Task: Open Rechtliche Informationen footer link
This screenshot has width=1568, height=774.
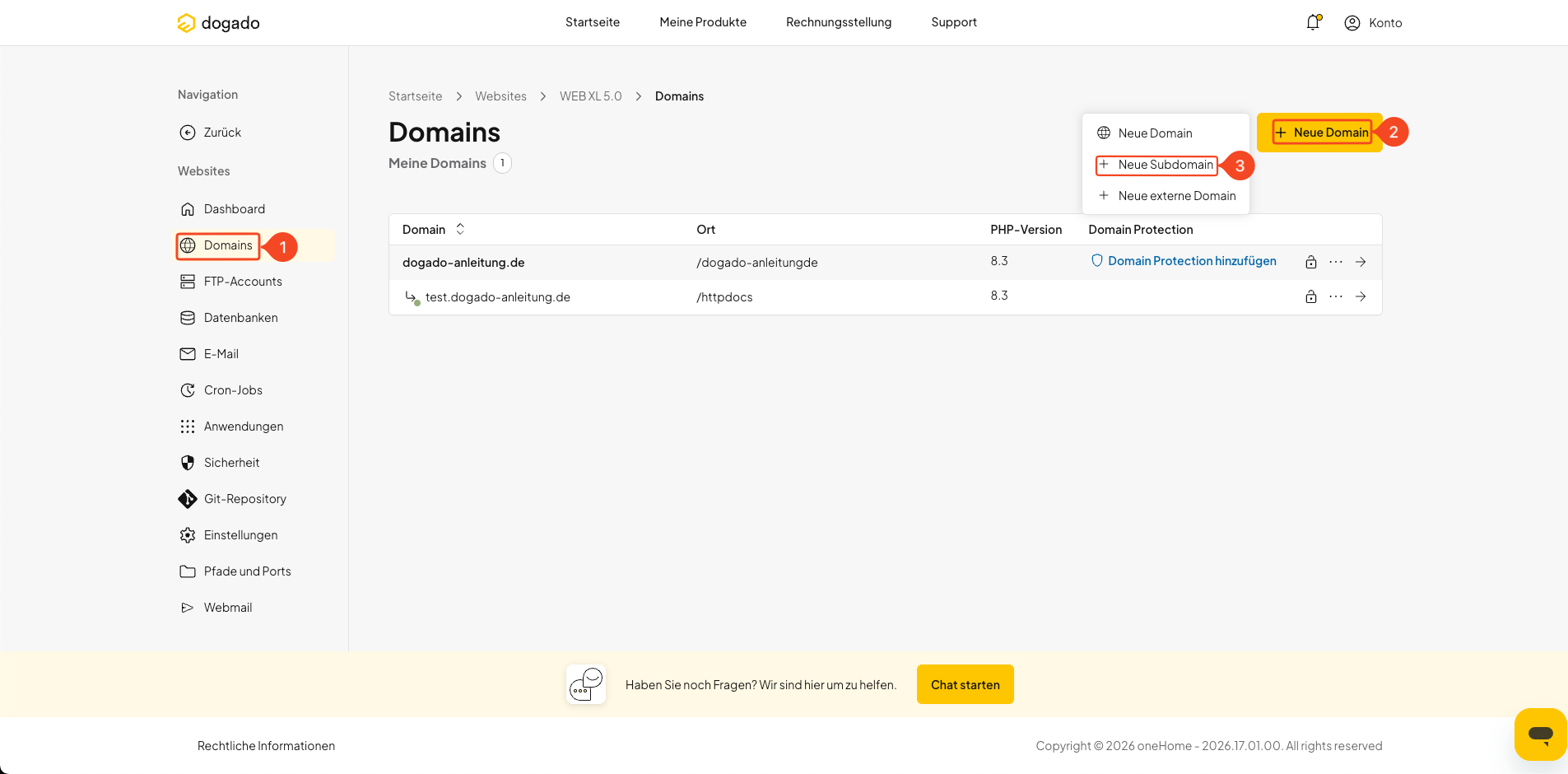Action: tap(266, 746)
